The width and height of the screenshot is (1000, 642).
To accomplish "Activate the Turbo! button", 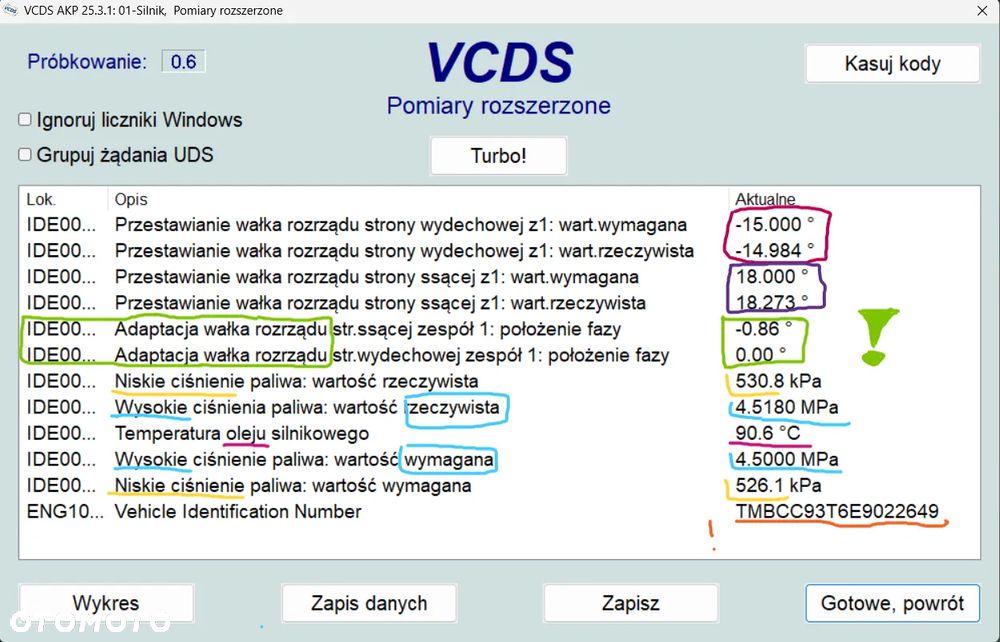I will pos(498,156).
